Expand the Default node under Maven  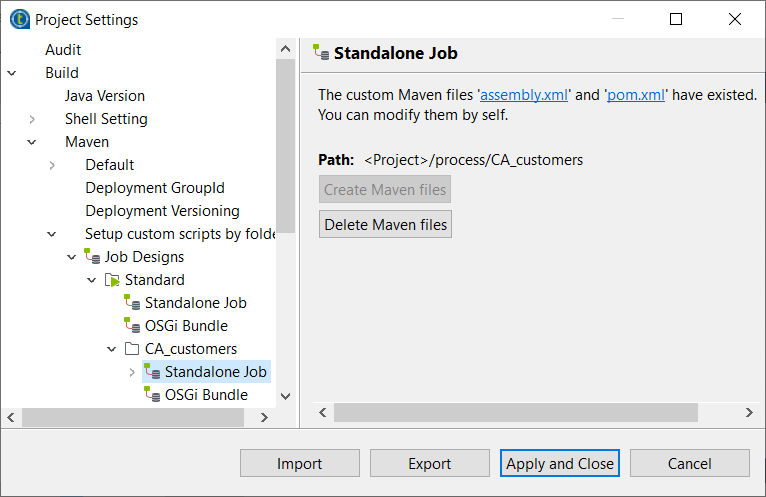tap(52, 165)
